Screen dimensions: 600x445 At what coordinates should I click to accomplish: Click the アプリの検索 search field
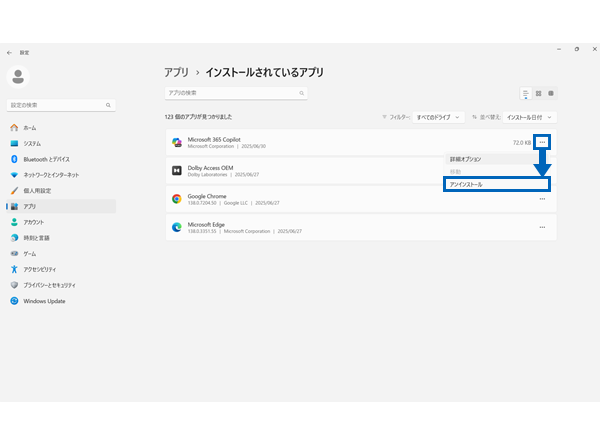235,93
